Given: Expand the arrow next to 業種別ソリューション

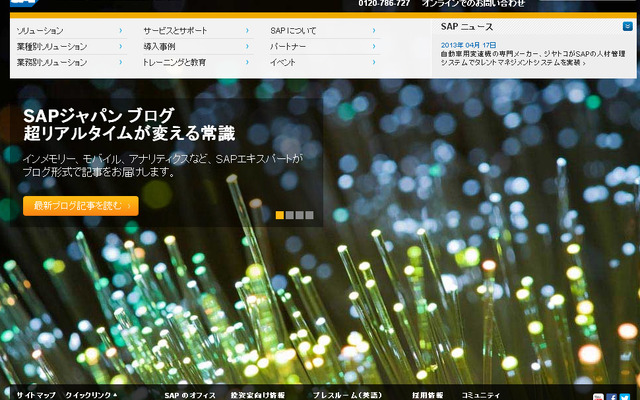Looking at the screenshot, I should (x=121, y=47).
